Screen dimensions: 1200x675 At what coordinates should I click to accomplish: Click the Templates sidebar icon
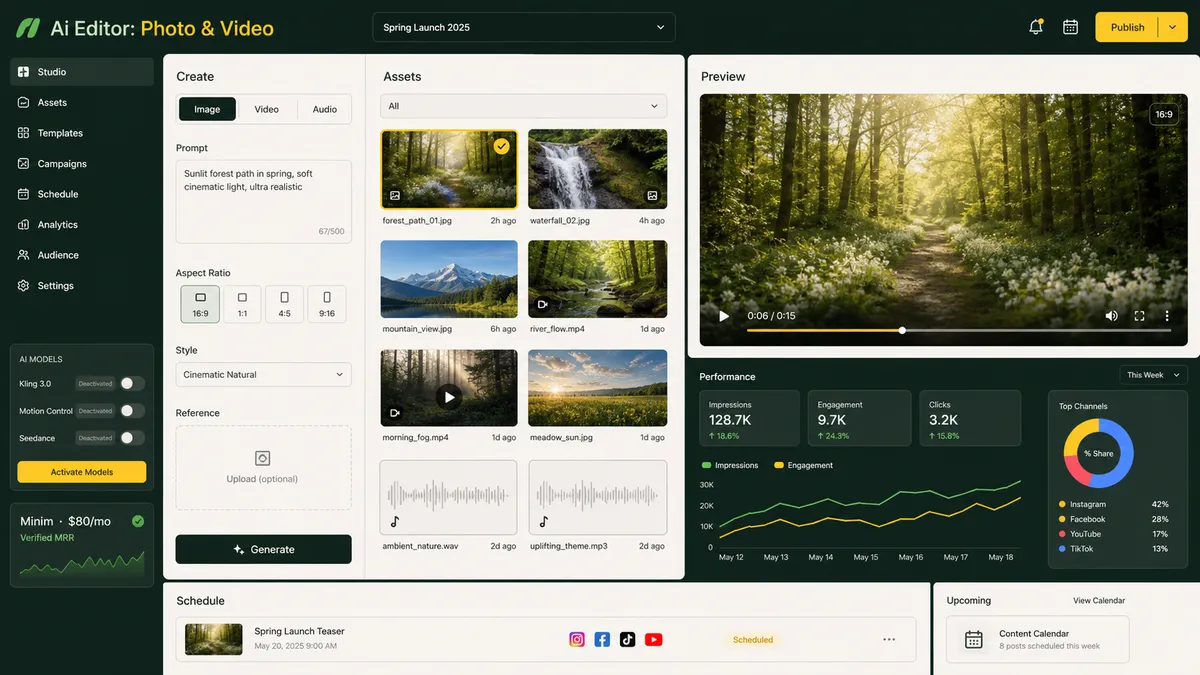coord(24,133)
